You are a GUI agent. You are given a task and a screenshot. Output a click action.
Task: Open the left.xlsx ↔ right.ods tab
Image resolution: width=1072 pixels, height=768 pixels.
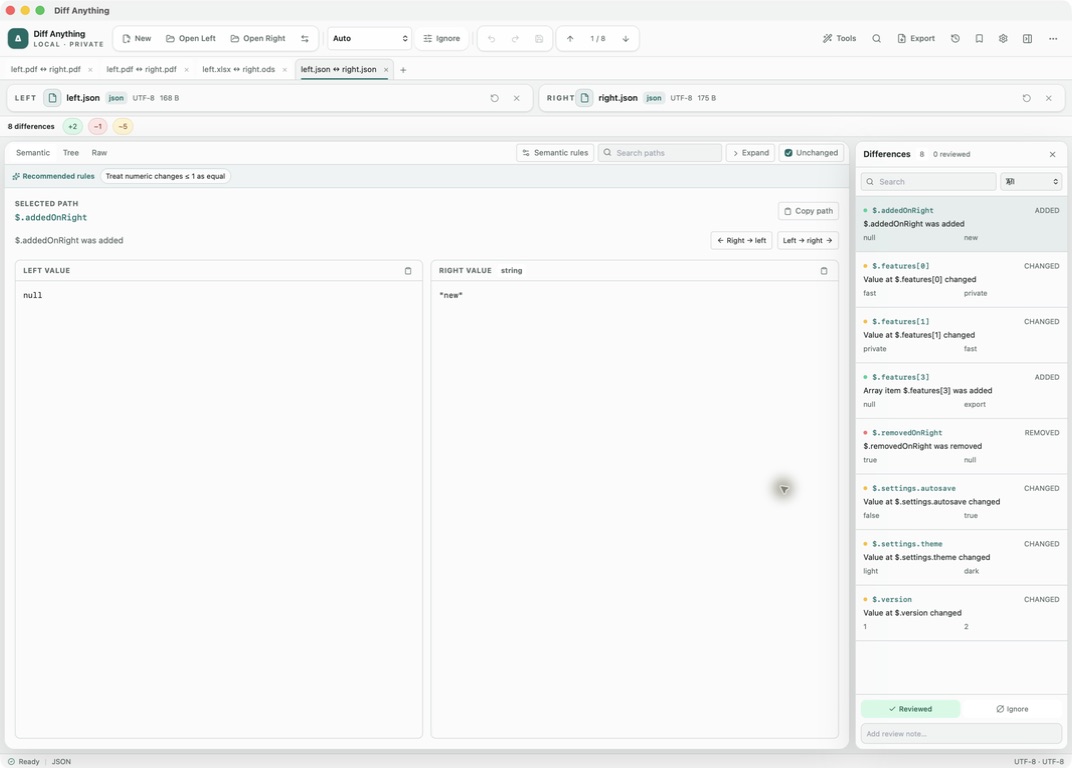point(239,70)
